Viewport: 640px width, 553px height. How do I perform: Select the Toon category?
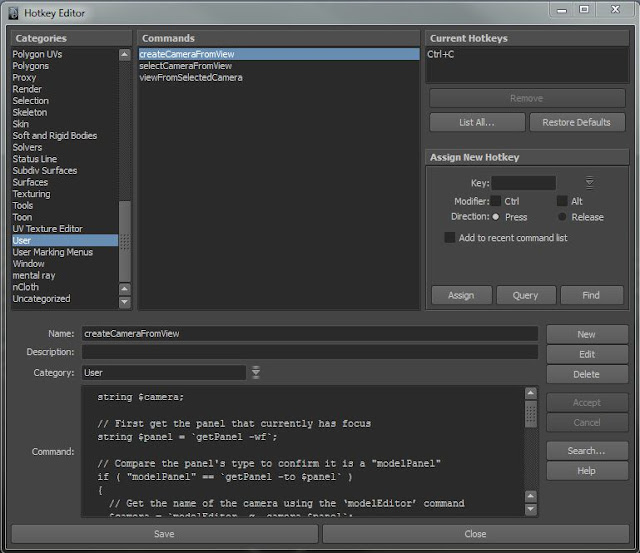[64, 217]
